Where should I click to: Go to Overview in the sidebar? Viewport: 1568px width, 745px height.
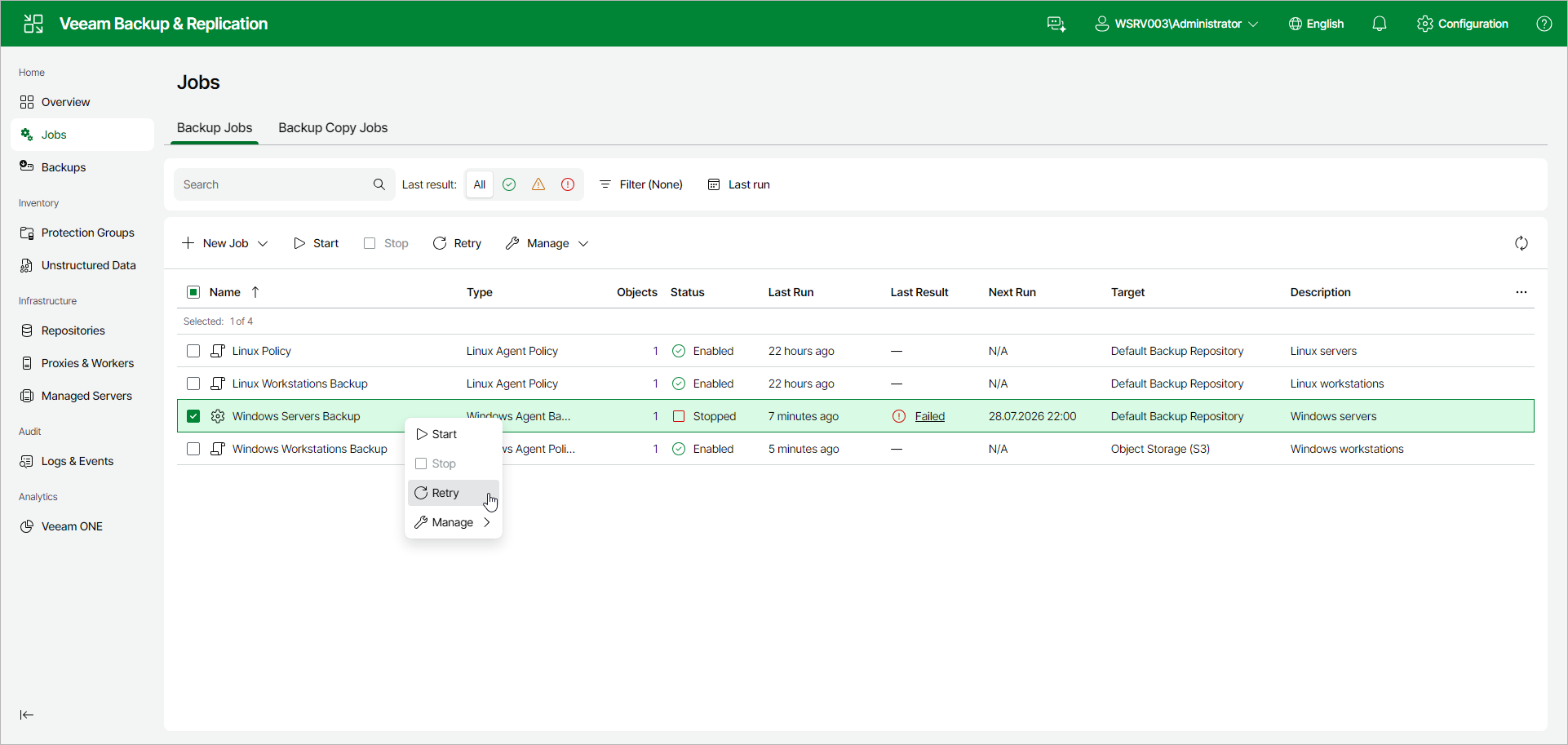(82, 102)
